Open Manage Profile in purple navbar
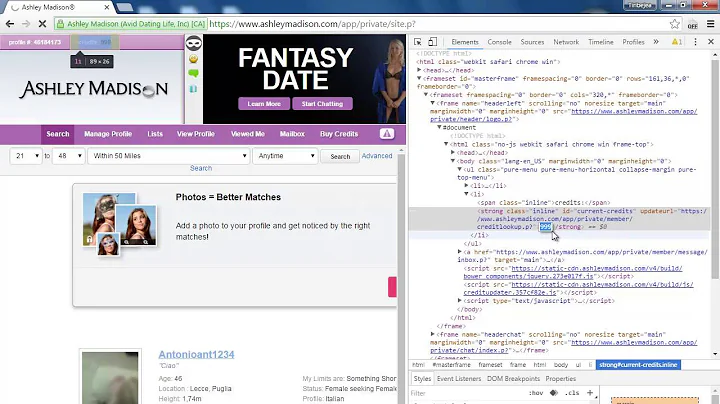This screenshot has width=720, height=404. tap(108, 134)
